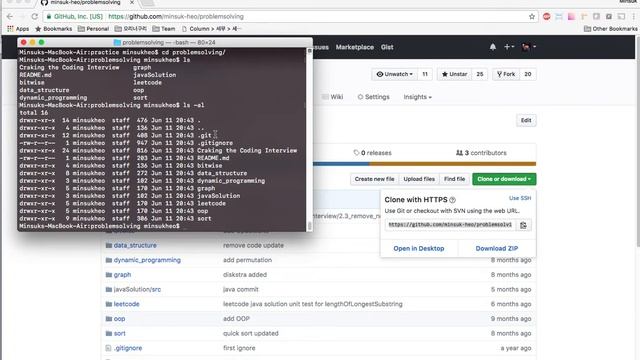This screenshot has width=640, height=360.
Task: Open the Apps shortcut in bookmarks bar
Action: [x=18, y=29]
